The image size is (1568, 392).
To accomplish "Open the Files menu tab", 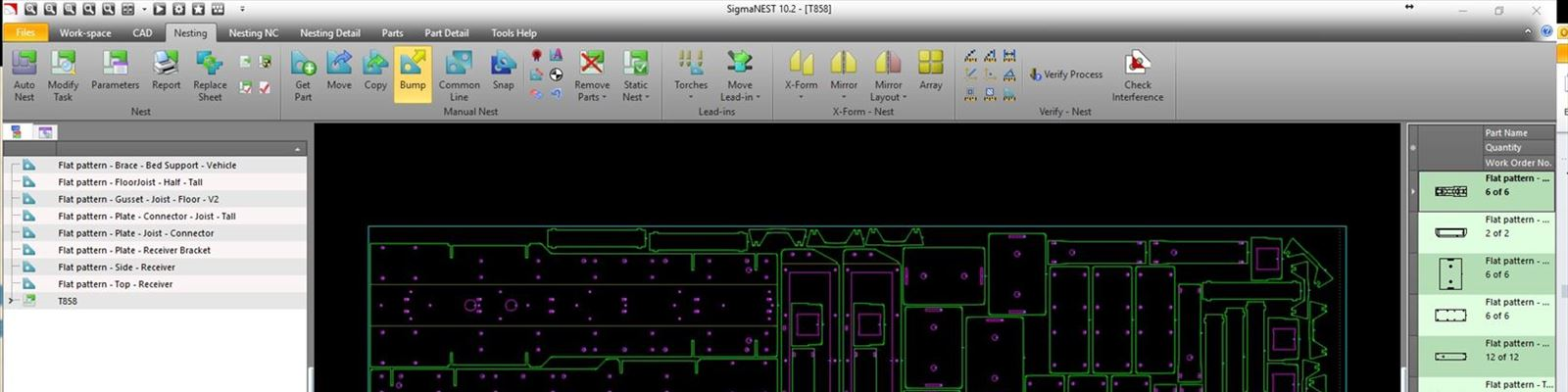I will (x=25, y=32).
